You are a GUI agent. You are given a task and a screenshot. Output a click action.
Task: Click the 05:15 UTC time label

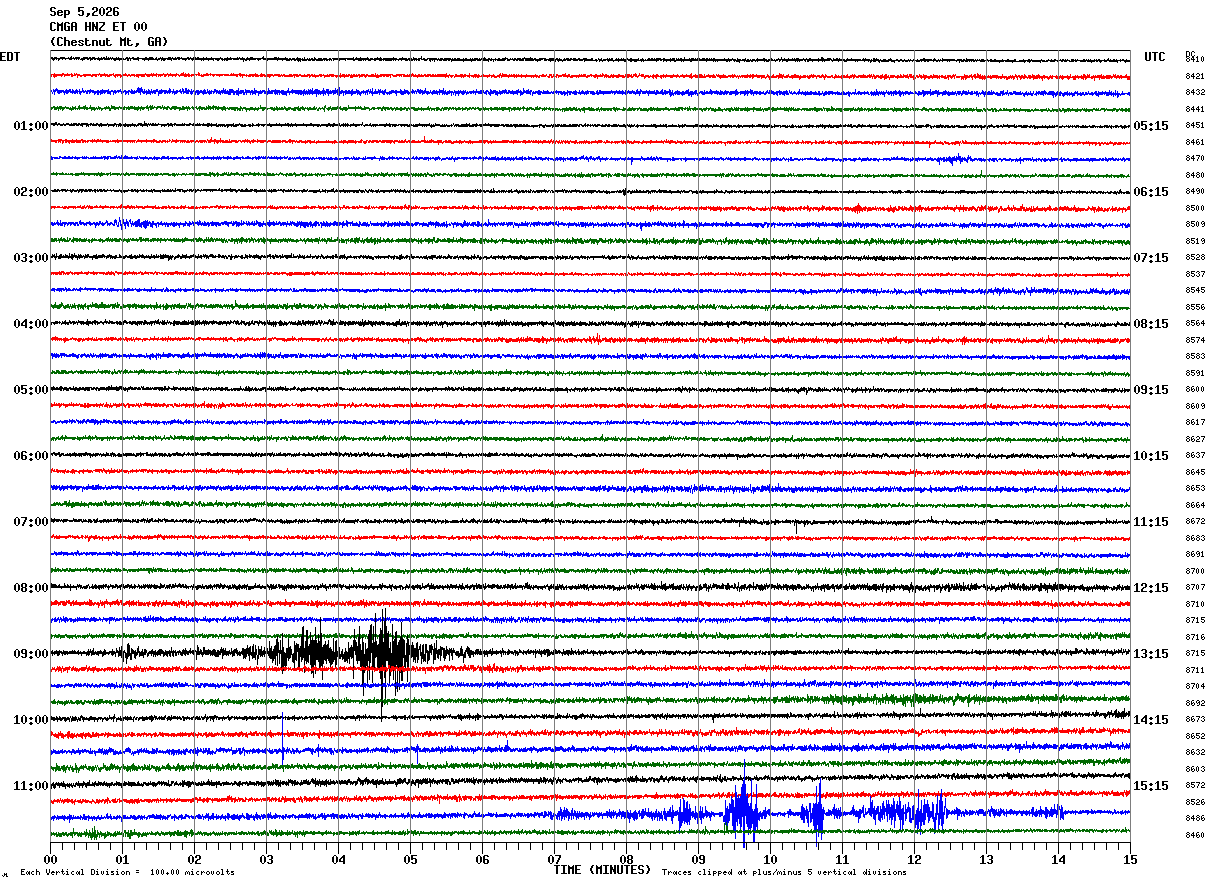pos(1151,126)
